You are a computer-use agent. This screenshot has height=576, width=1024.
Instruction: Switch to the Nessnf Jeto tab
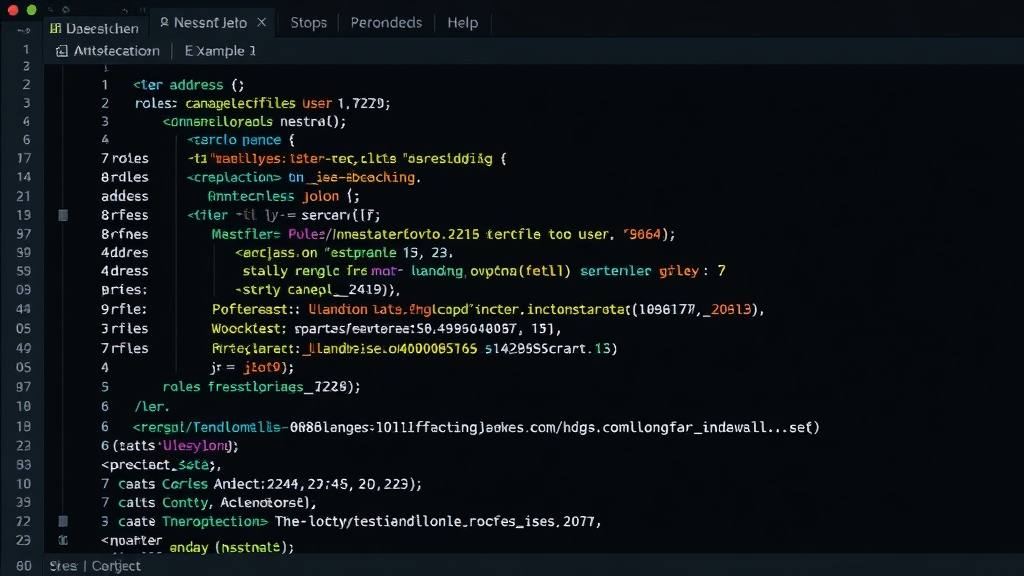[213, 23]
